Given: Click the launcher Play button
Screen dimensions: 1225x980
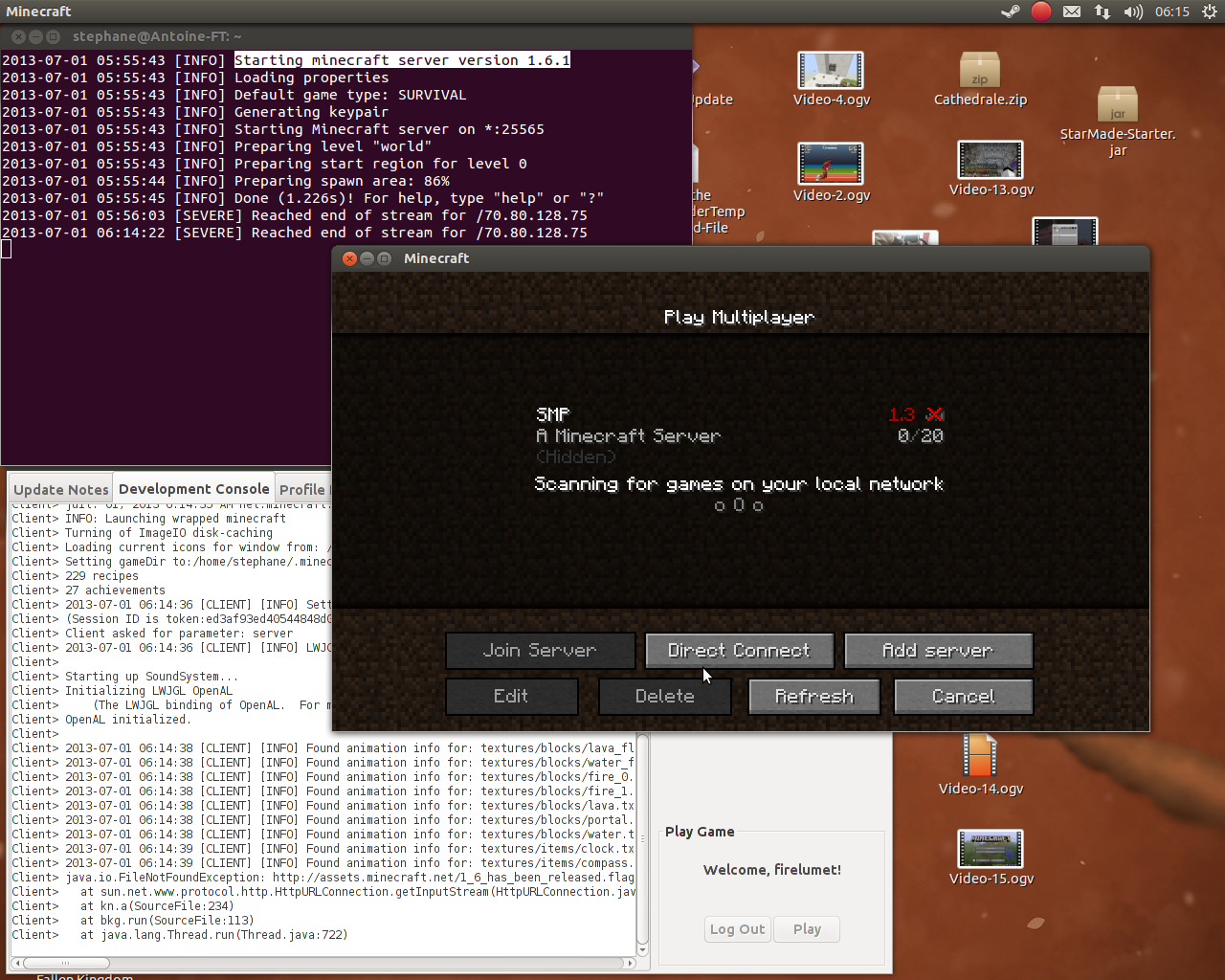Looking at the screenshot, I should 807,929.
